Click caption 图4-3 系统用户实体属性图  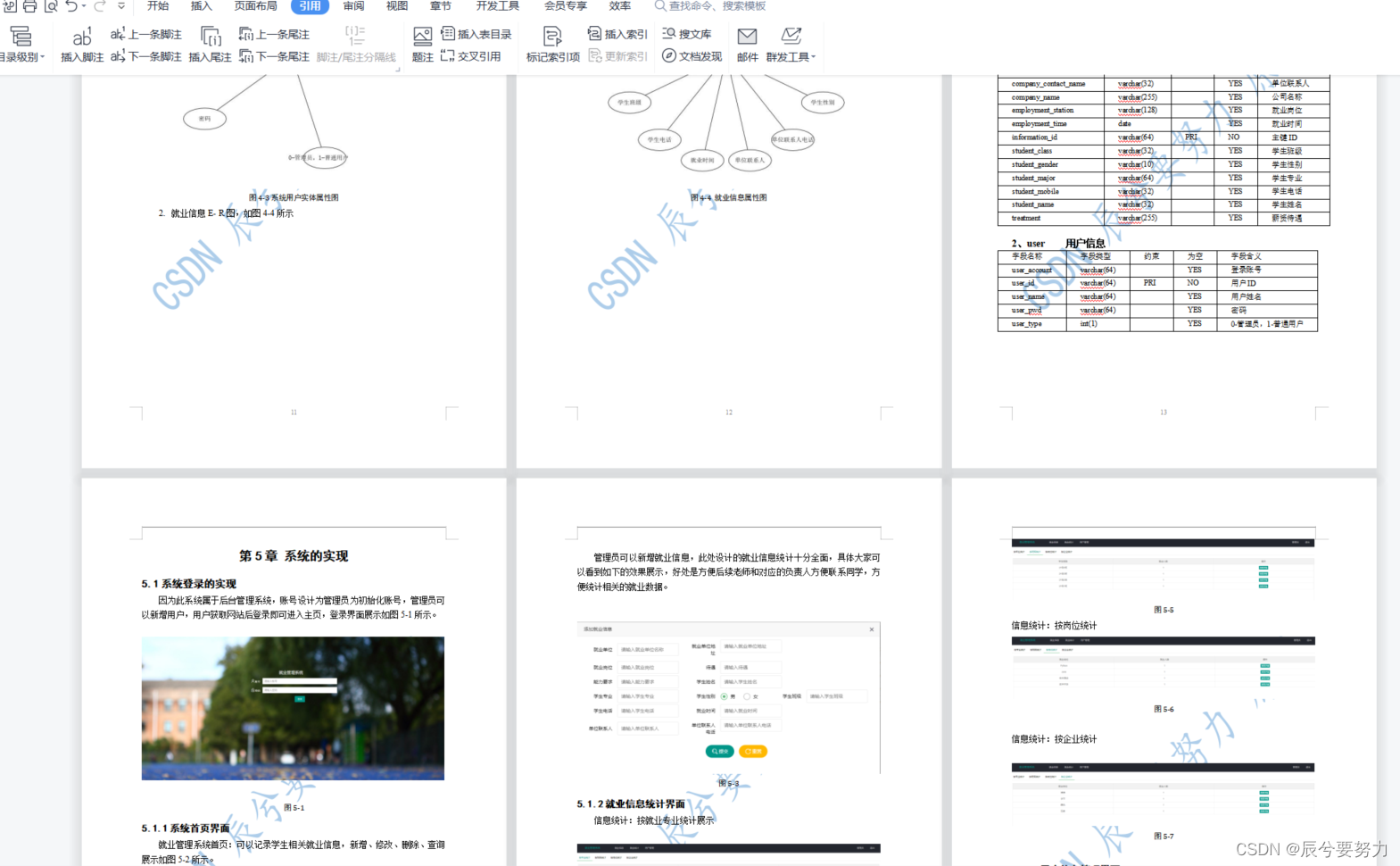tap(294, 197)
